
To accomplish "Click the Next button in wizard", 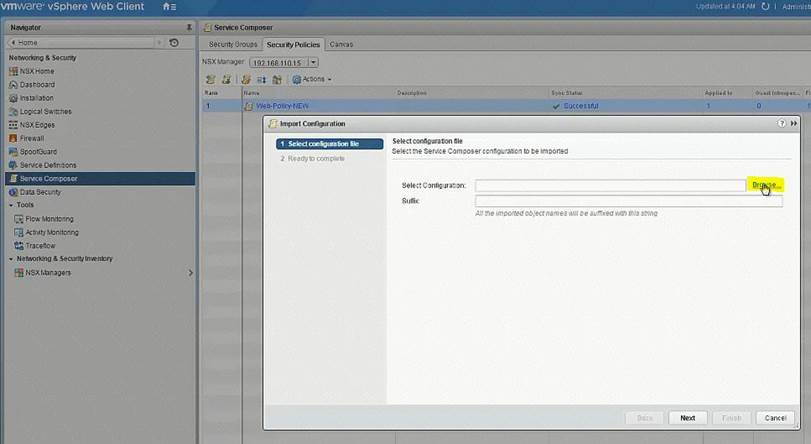I will [x=687, y=417].
